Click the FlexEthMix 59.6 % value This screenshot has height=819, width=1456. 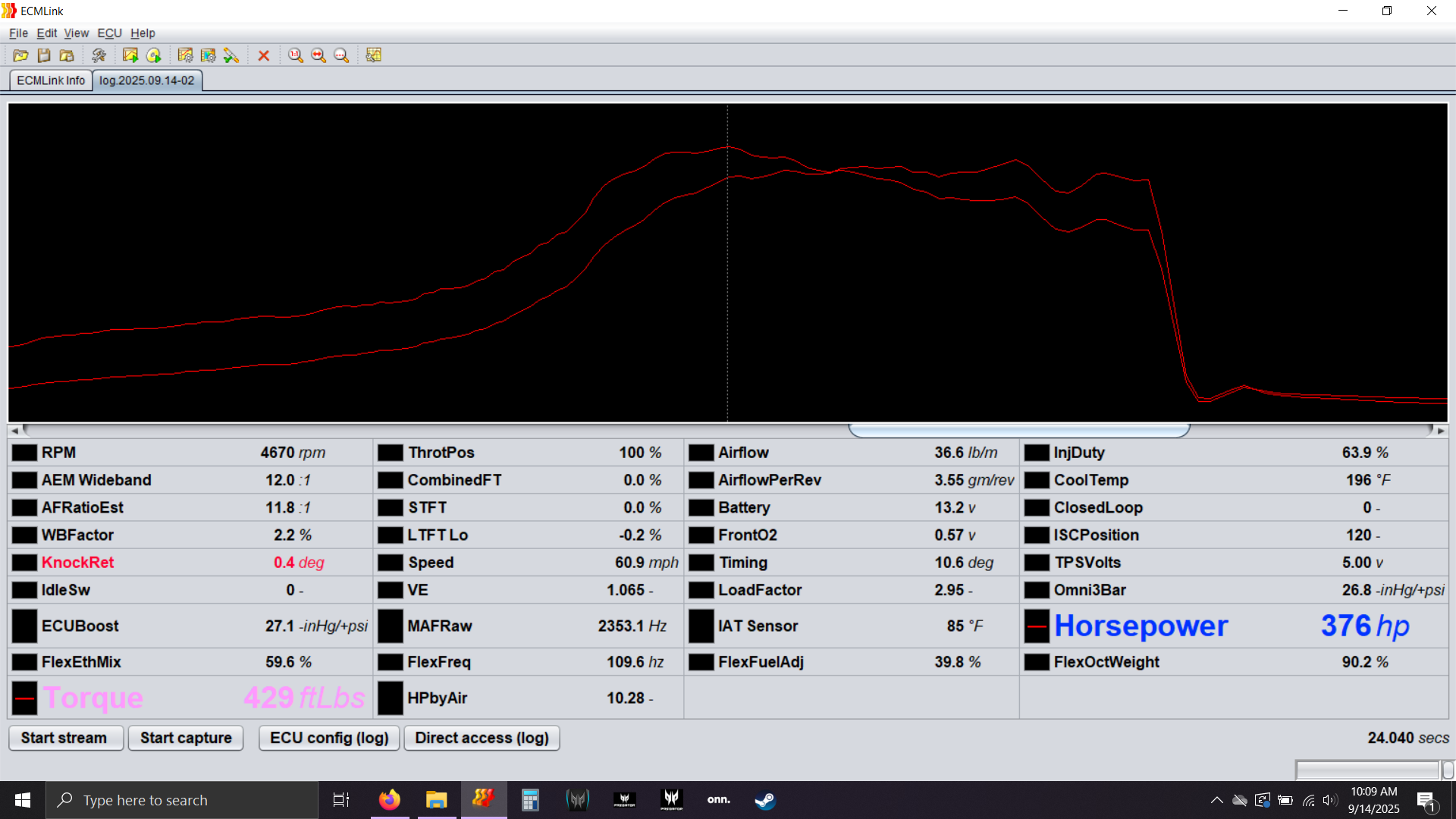288,662
